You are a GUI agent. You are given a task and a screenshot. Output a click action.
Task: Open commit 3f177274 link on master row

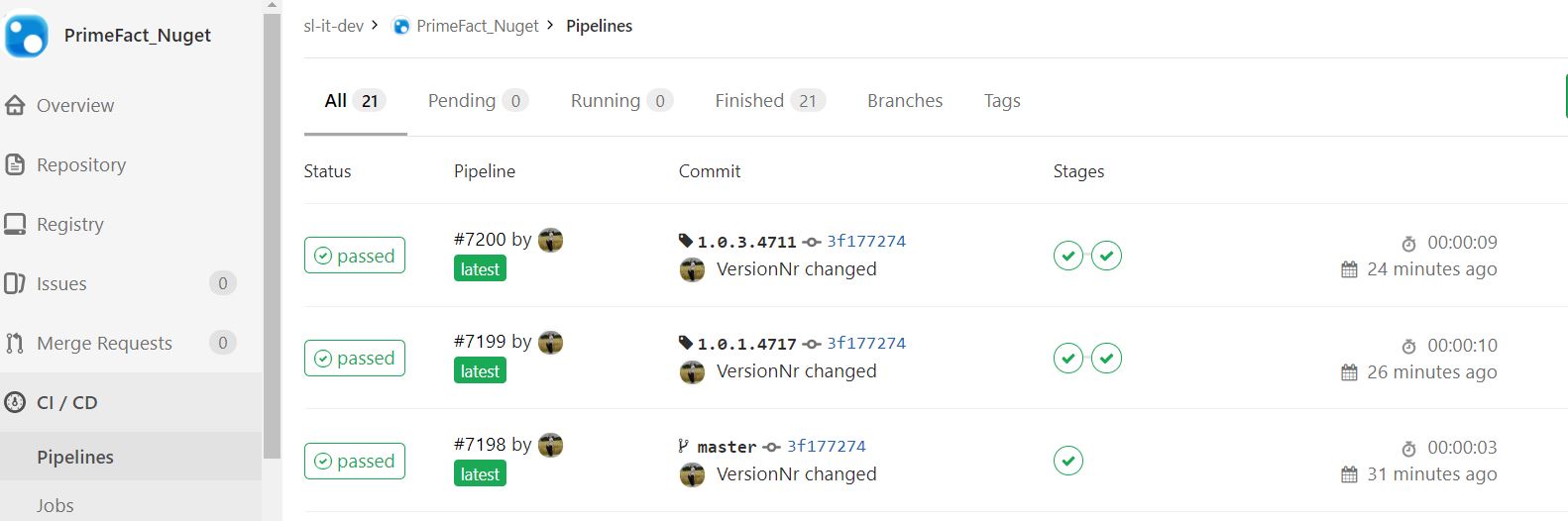[826, 447]
